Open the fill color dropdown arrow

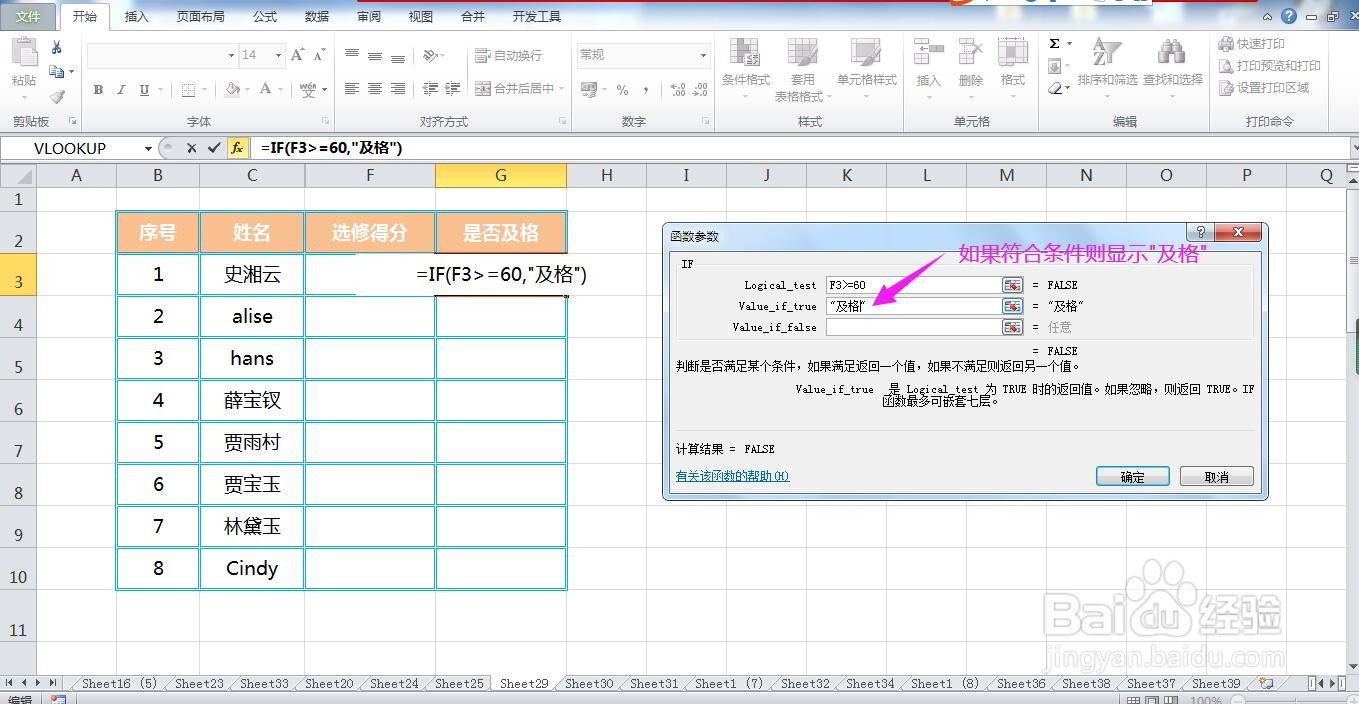coord(247,90)
